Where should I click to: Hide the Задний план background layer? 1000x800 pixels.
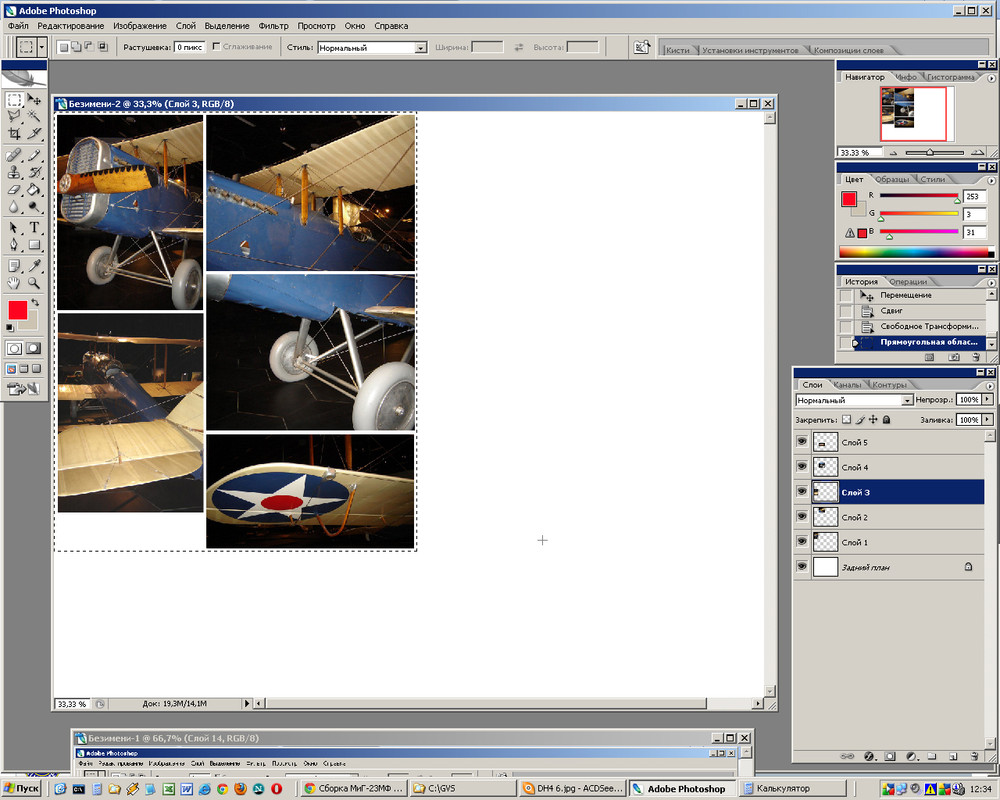[x=802, y=567]
